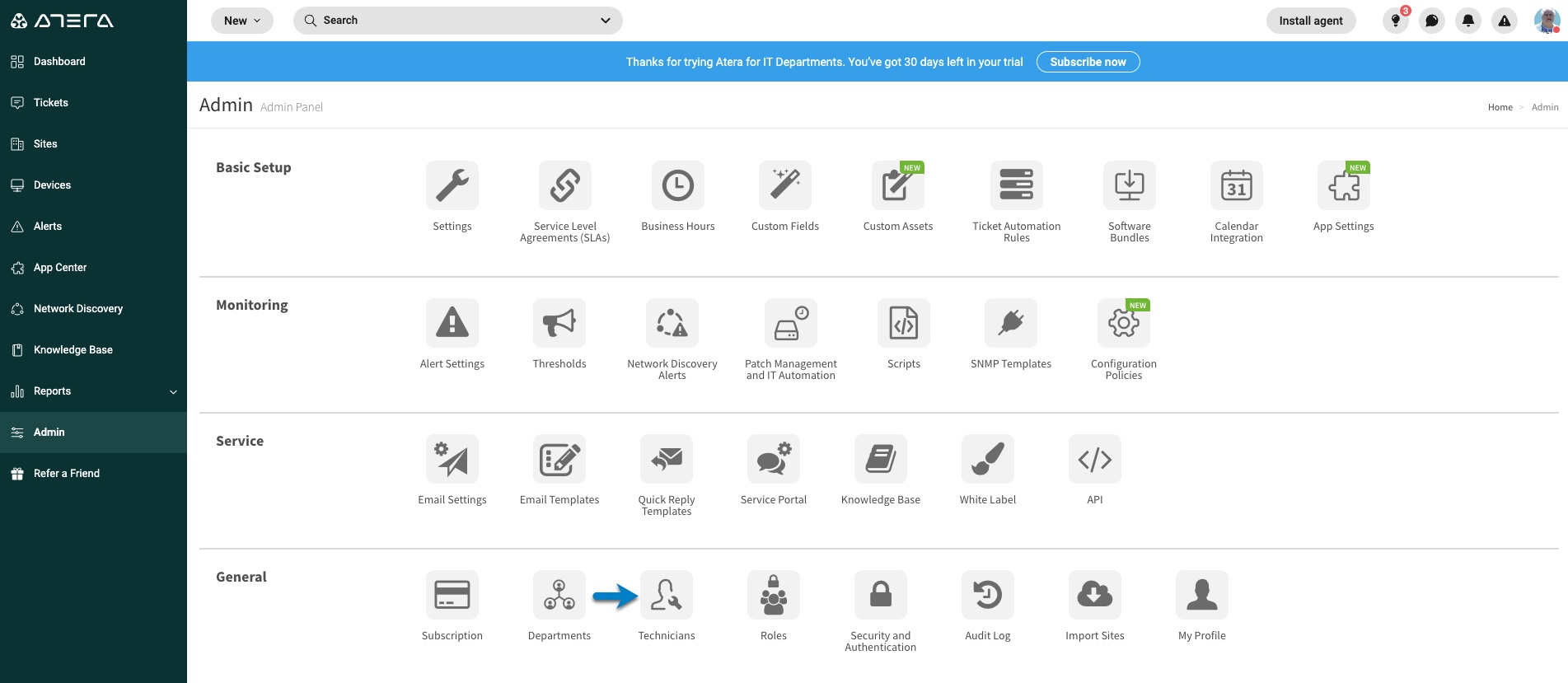The height and width of the screenshot is (683, 1568).
Task: Open Technicians icon
Action: (667, 595)
